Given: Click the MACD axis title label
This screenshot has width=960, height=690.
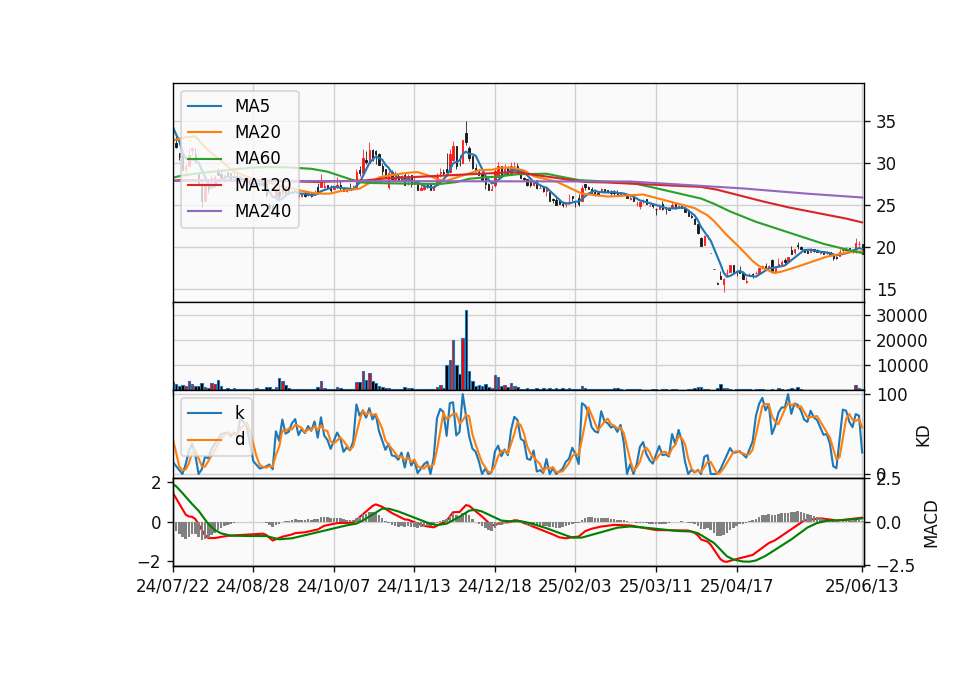Looking at the screenshot, I should (x=931, y=524).
